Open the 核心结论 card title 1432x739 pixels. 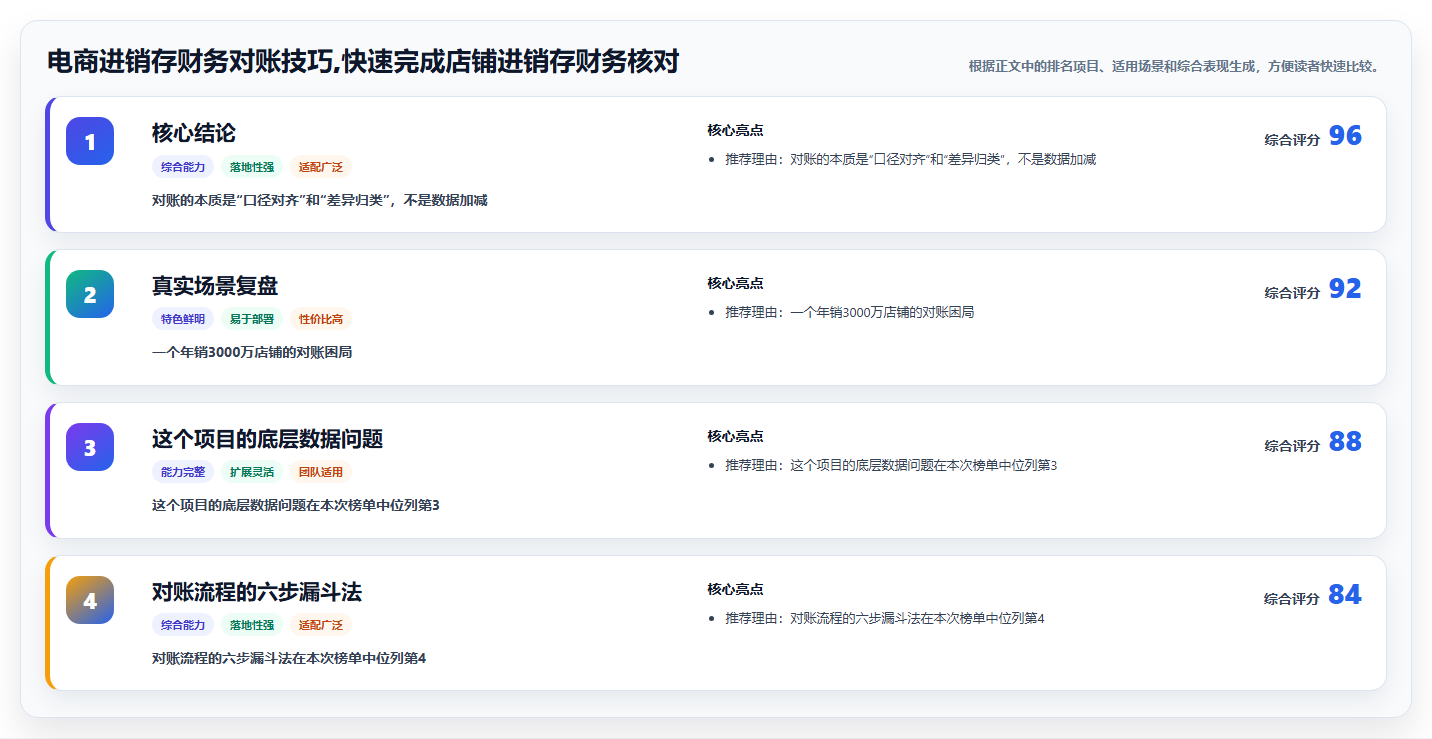coord(194,133)
